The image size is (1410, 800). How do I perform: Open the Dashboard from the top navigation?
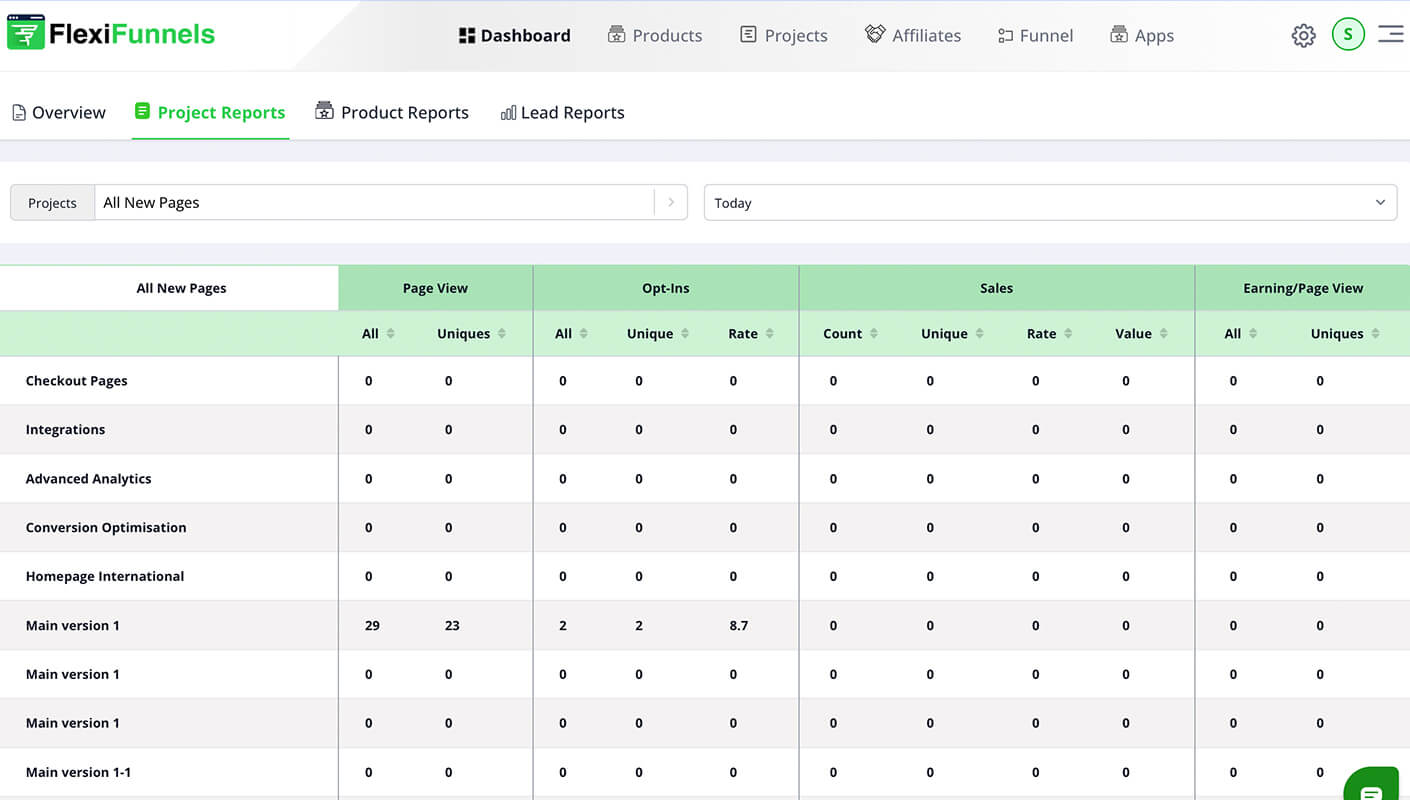point(514,35)
